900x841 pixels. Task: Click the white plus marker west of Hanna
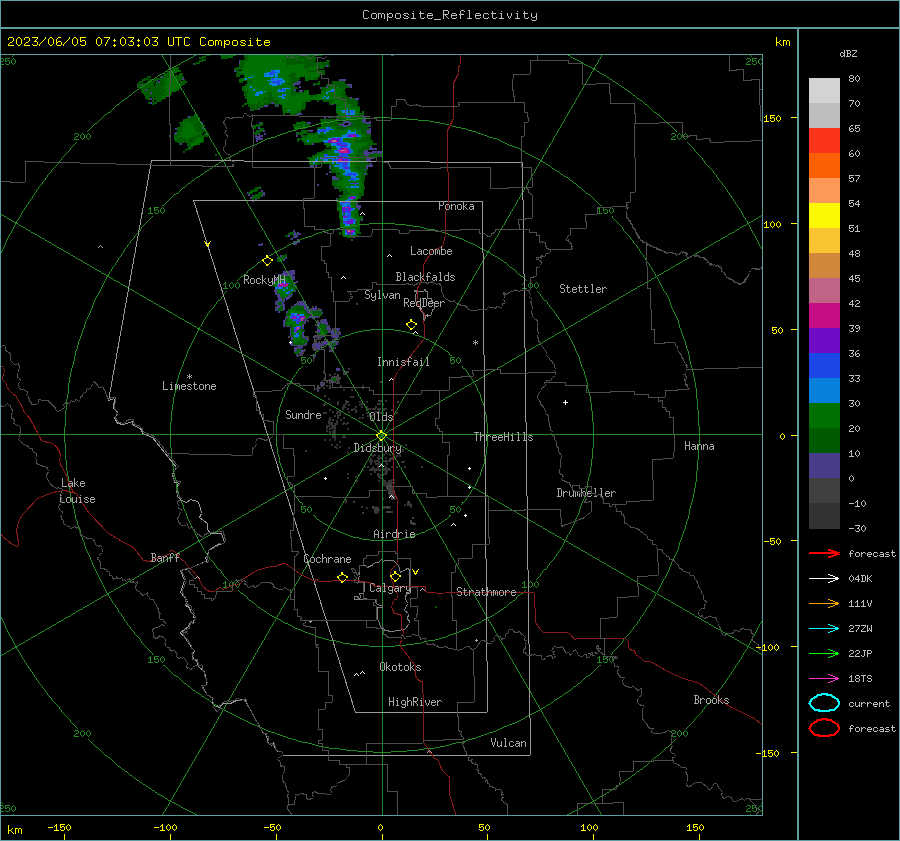pyautogui.click(x=565, y=402)
